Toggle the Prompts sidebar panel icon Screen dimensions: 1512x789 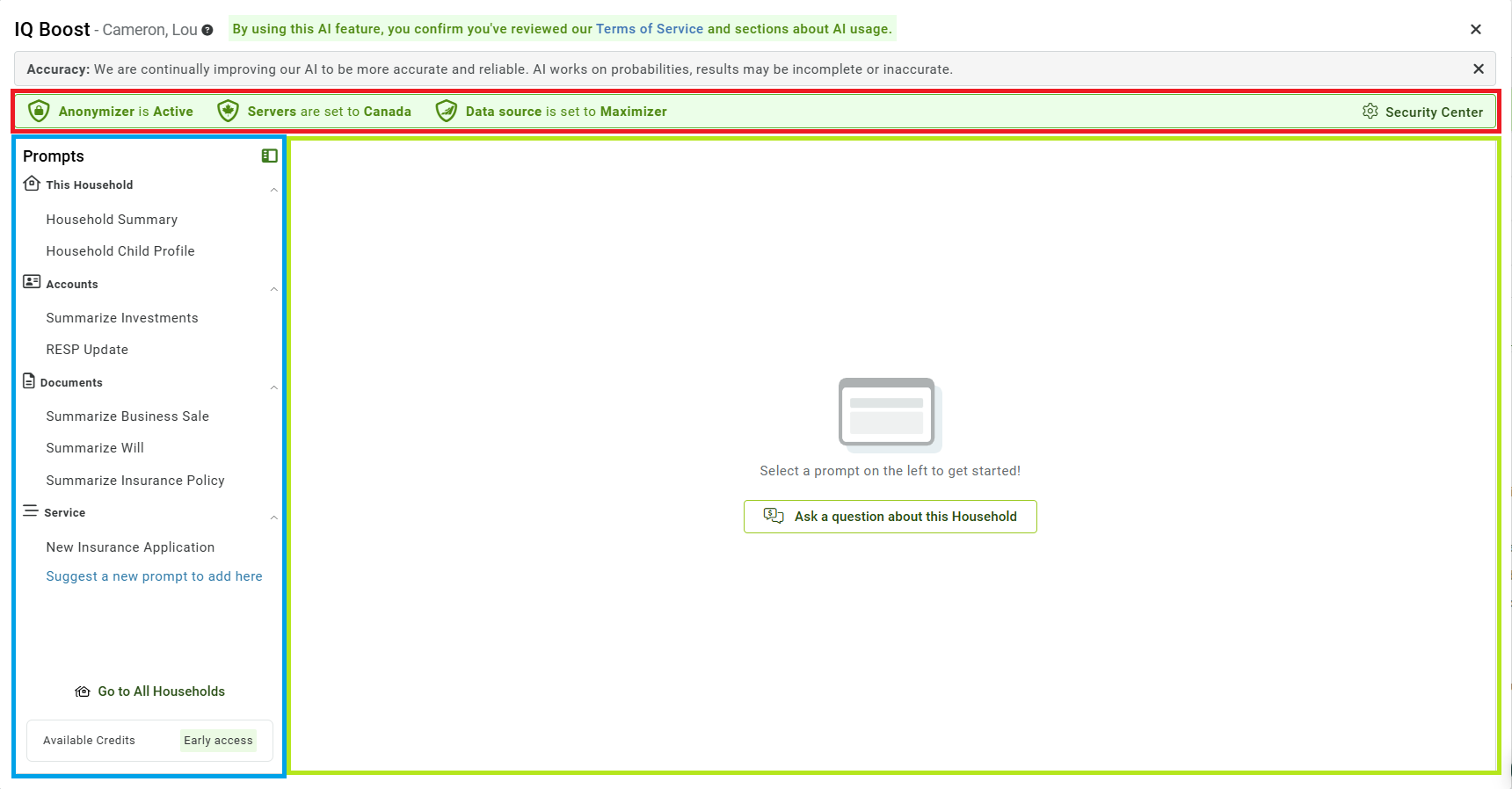269,156
